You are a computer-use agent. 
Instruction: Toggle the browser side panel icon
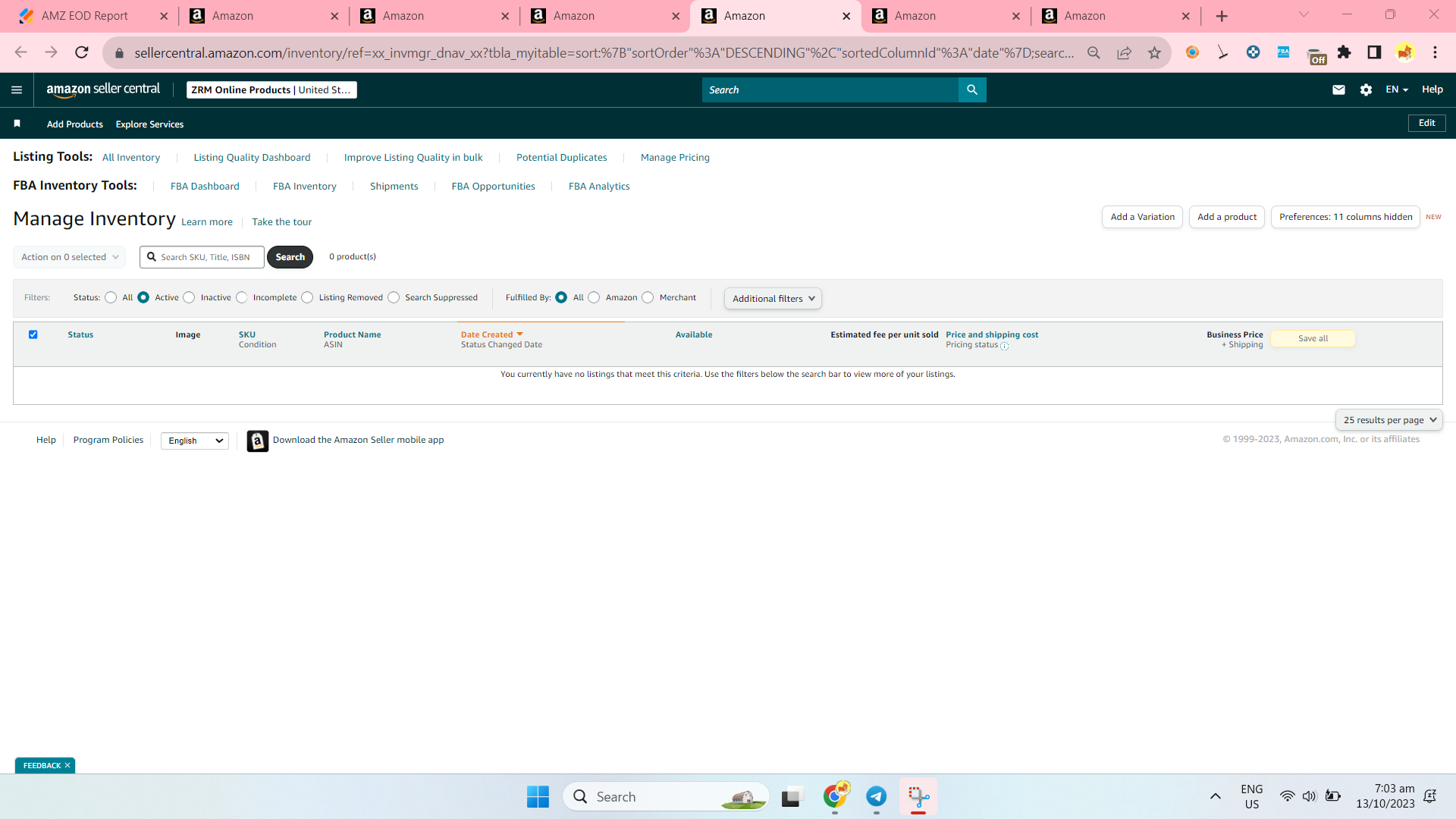tap(1374, 52)
